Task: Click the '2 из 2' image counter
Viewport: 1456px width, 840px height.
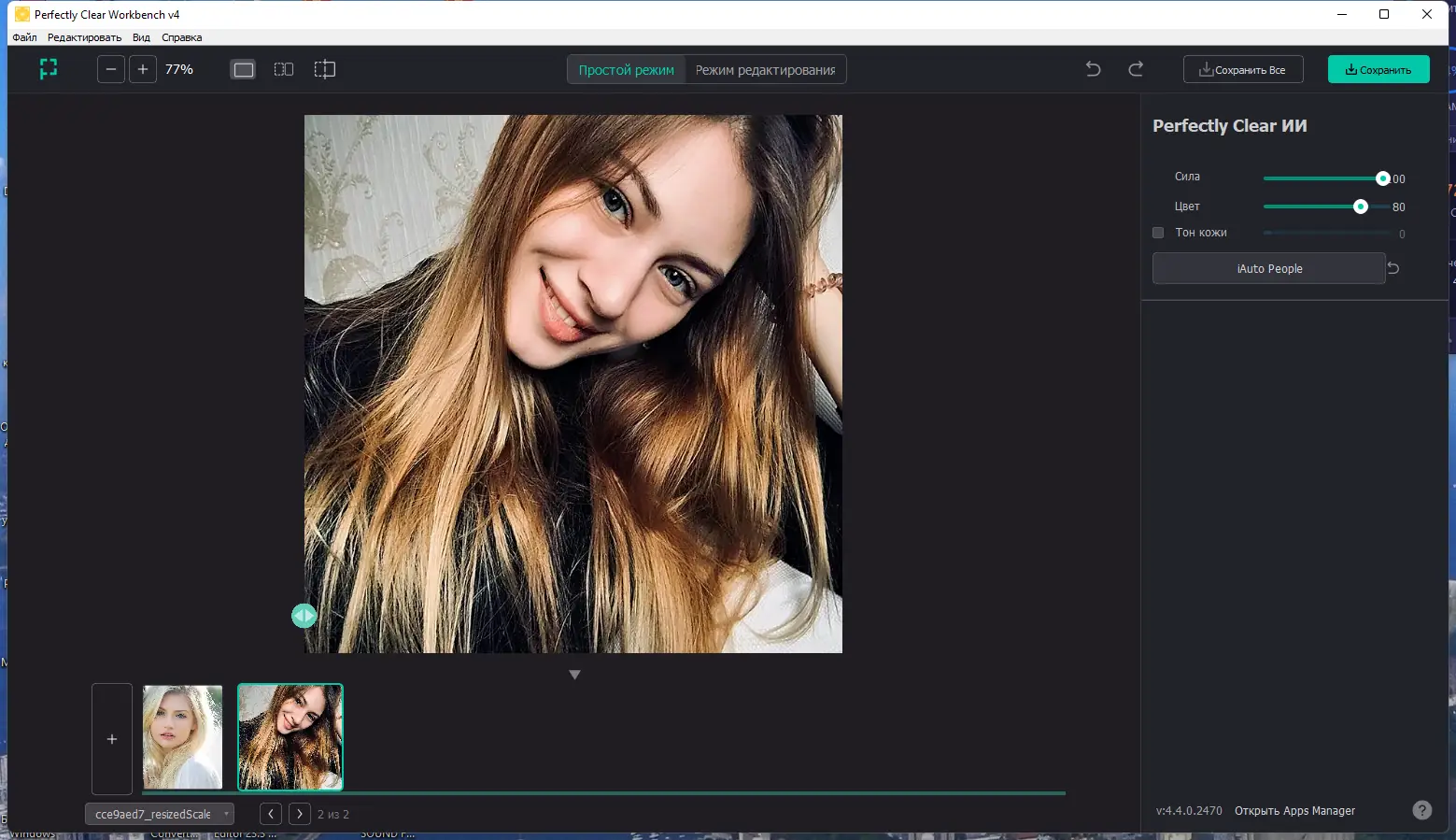Action: [333, 815]
